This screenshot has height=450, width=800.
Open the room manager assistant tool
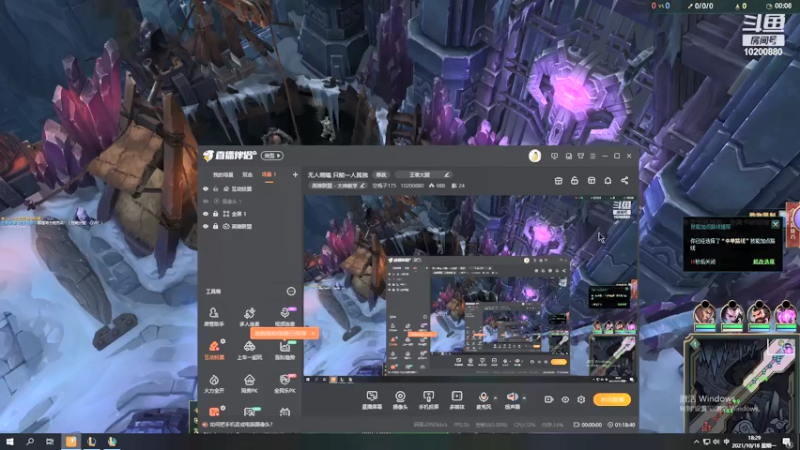[214, 316]
